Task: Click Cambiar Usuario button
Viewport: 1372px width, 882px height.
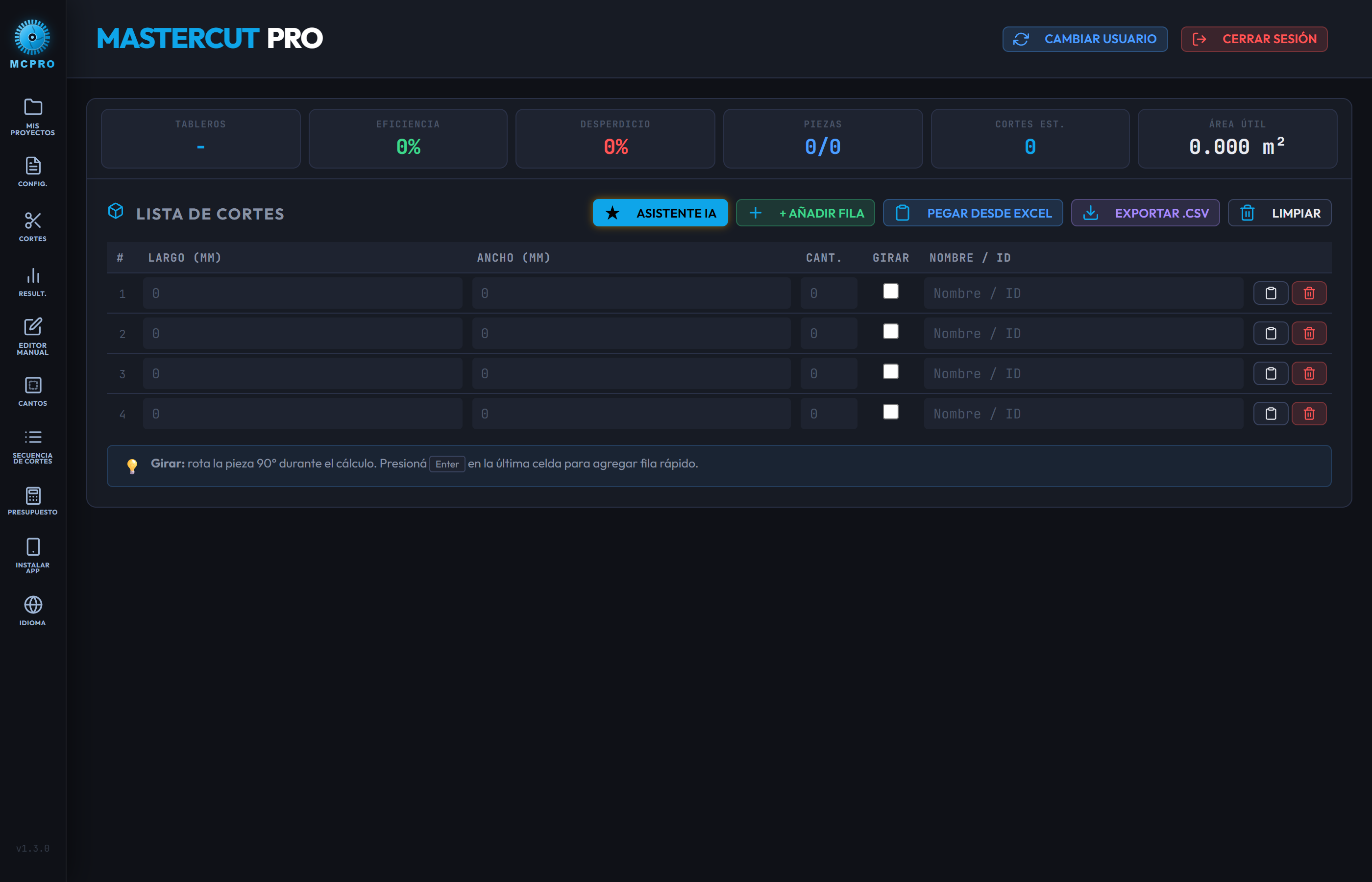Action: [1084, 39]
